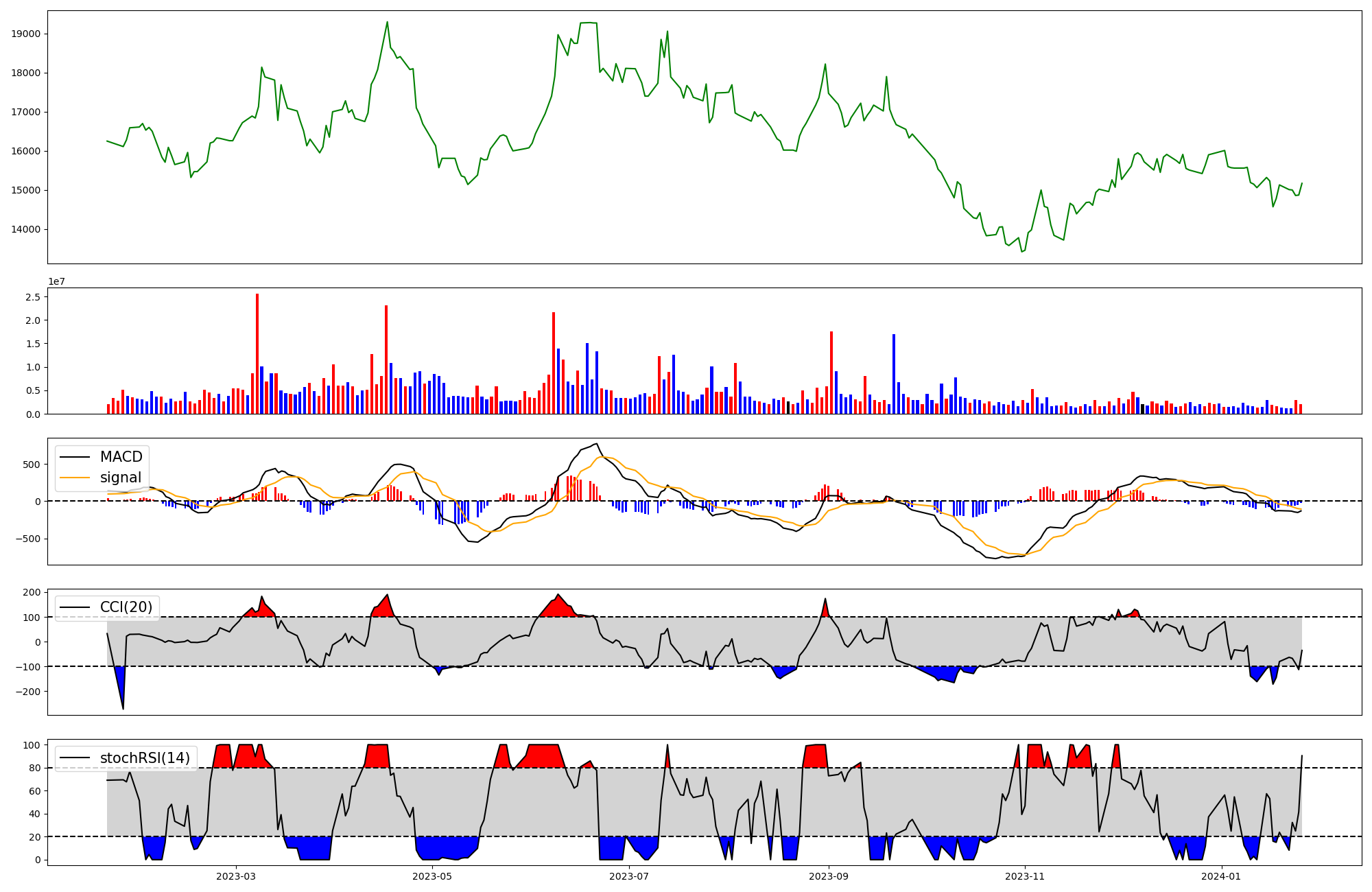
Task: Select the 2023-11 date tick label
Action: coord(1025,876)
